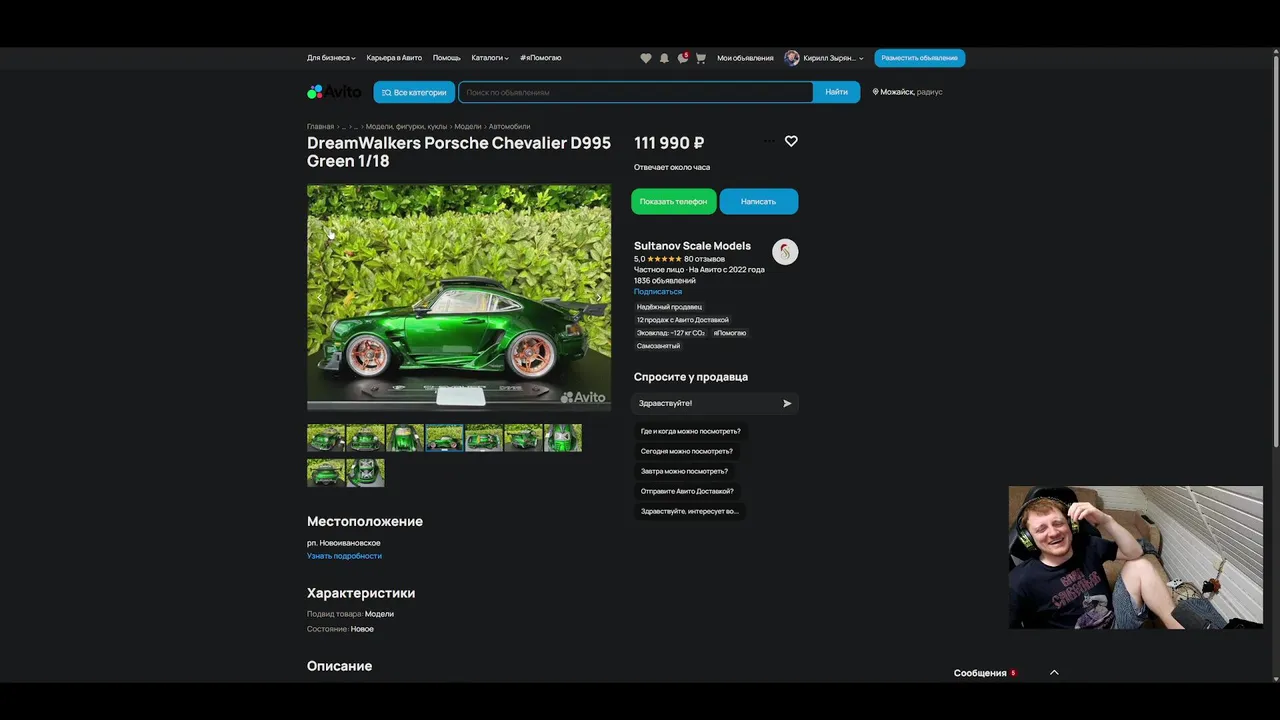
Task: Click the яПомогаю seller badge
Action: [x=730, y=333]
